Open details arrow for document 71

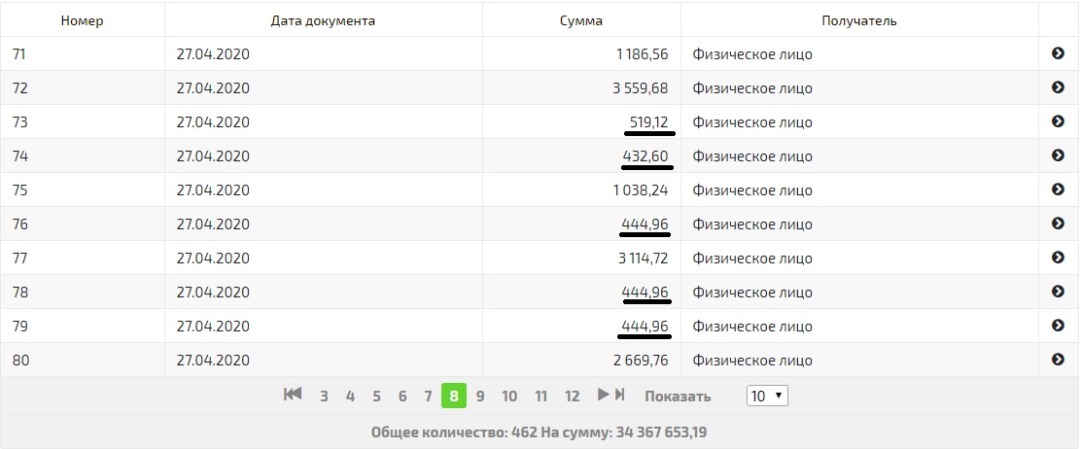click(1058, 54)
